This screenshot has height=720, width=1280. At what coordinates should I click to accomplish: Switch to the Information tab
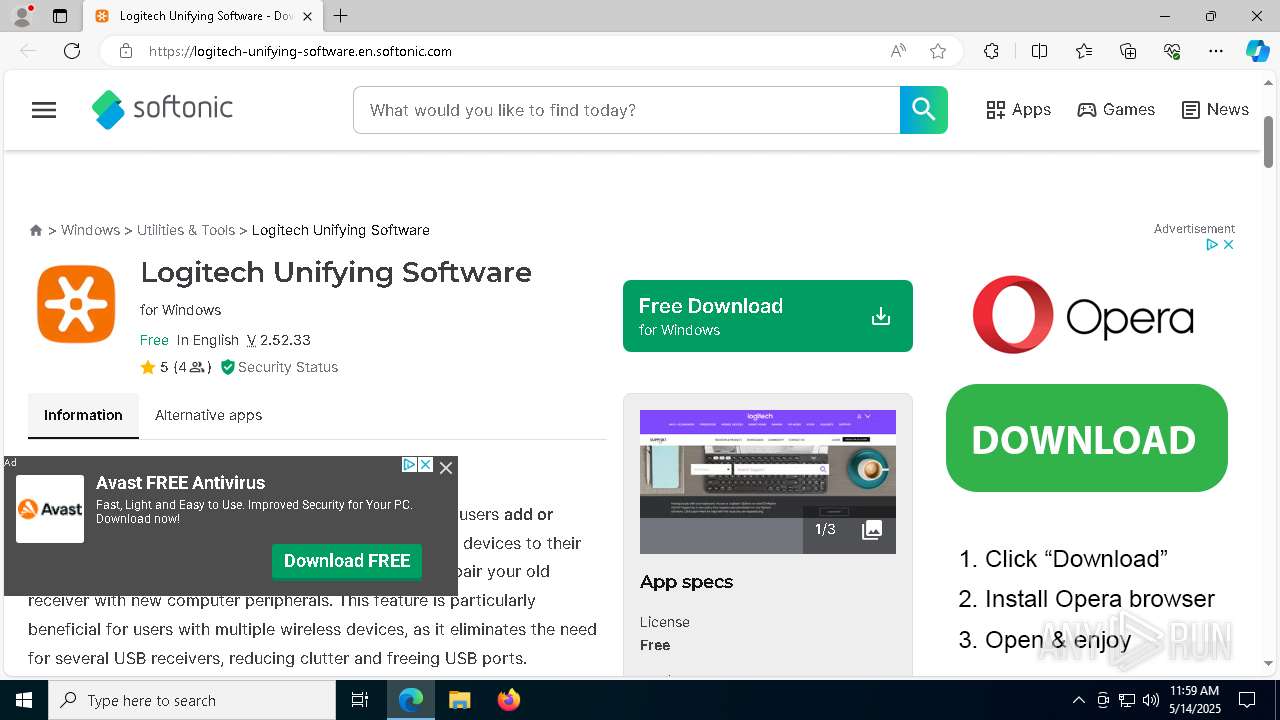click(83, 415)
